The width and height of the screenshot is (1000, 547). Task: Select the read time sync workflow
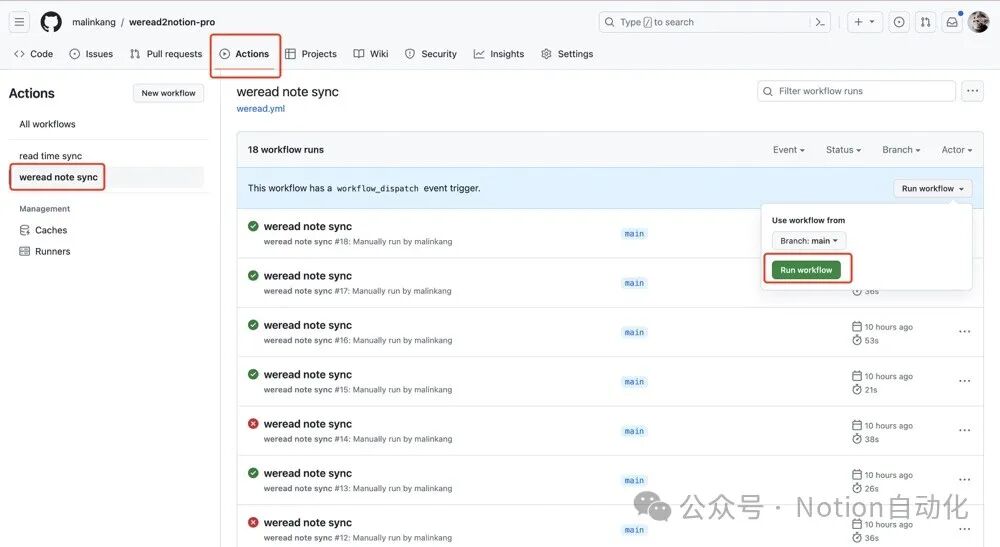point(50,156)
